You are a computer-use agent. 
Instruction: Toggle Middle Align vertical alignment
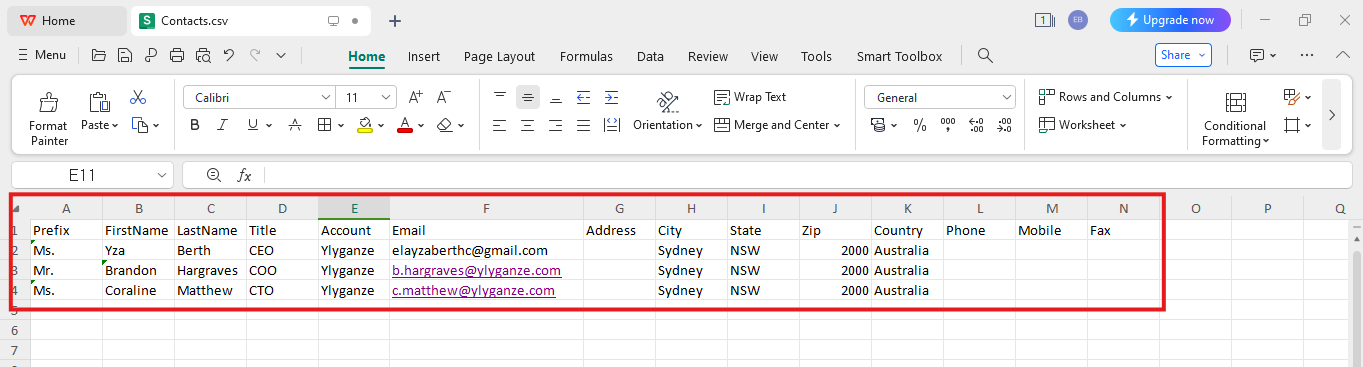tap(528, 97)
